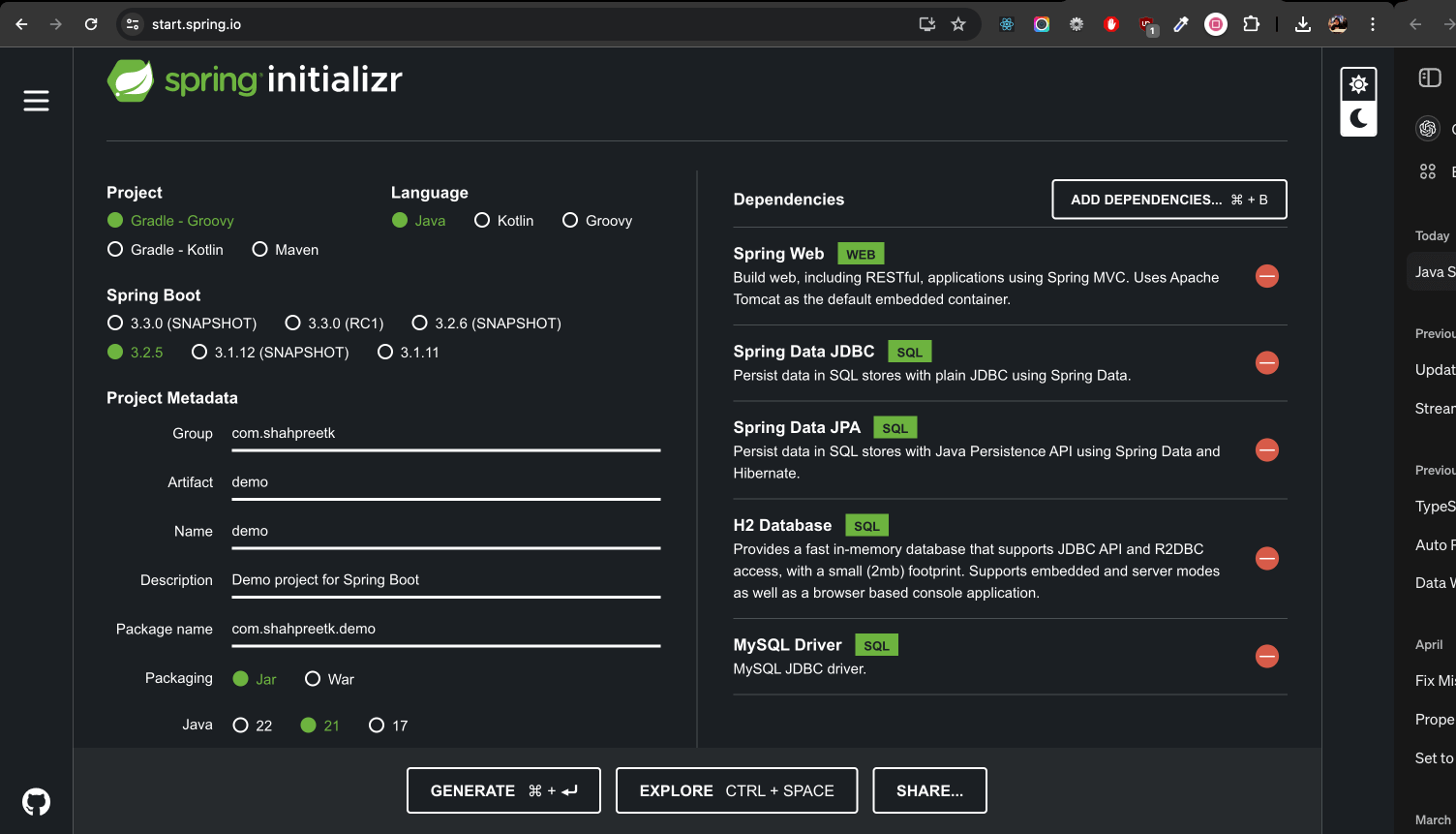The width and height of the screenshot is (1456, 834).
Task: Open the browser profile avatar
Action: tap(1338, 24)
